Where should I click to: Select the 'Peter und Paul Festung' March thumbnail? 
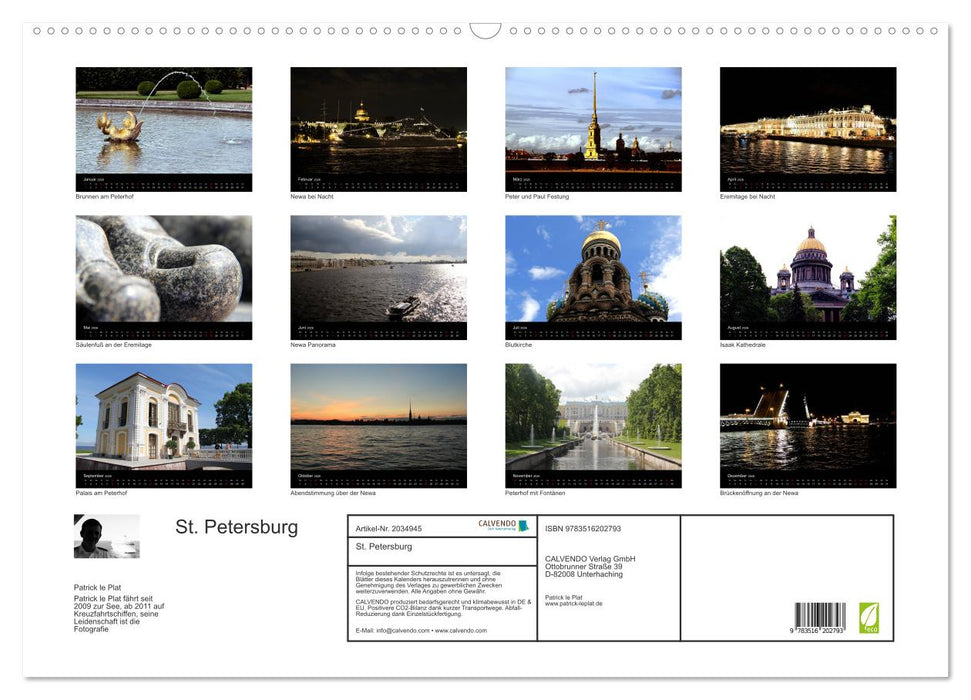(x=593, y=128)
